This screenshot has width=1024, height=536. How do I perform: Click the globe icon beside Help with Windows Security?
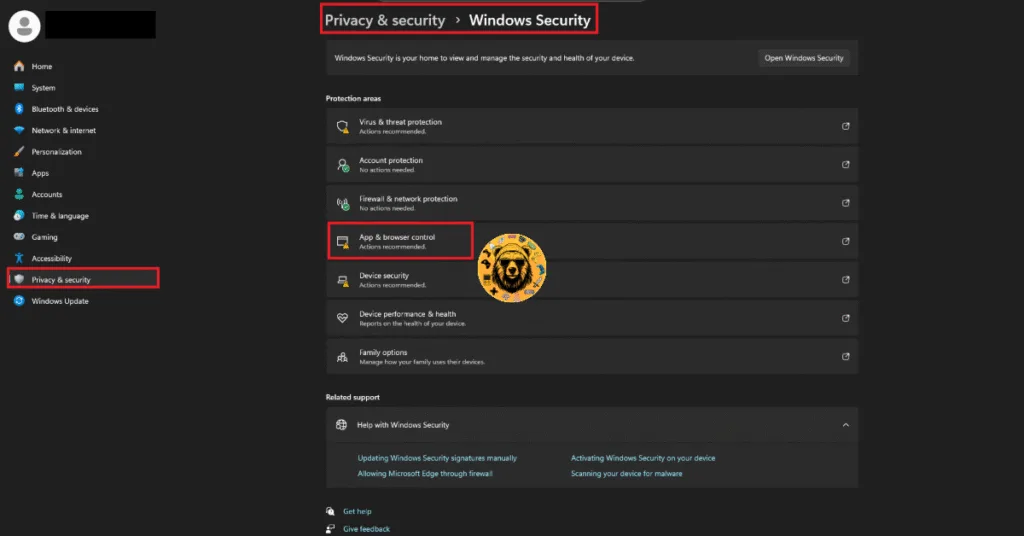[342, 425]
